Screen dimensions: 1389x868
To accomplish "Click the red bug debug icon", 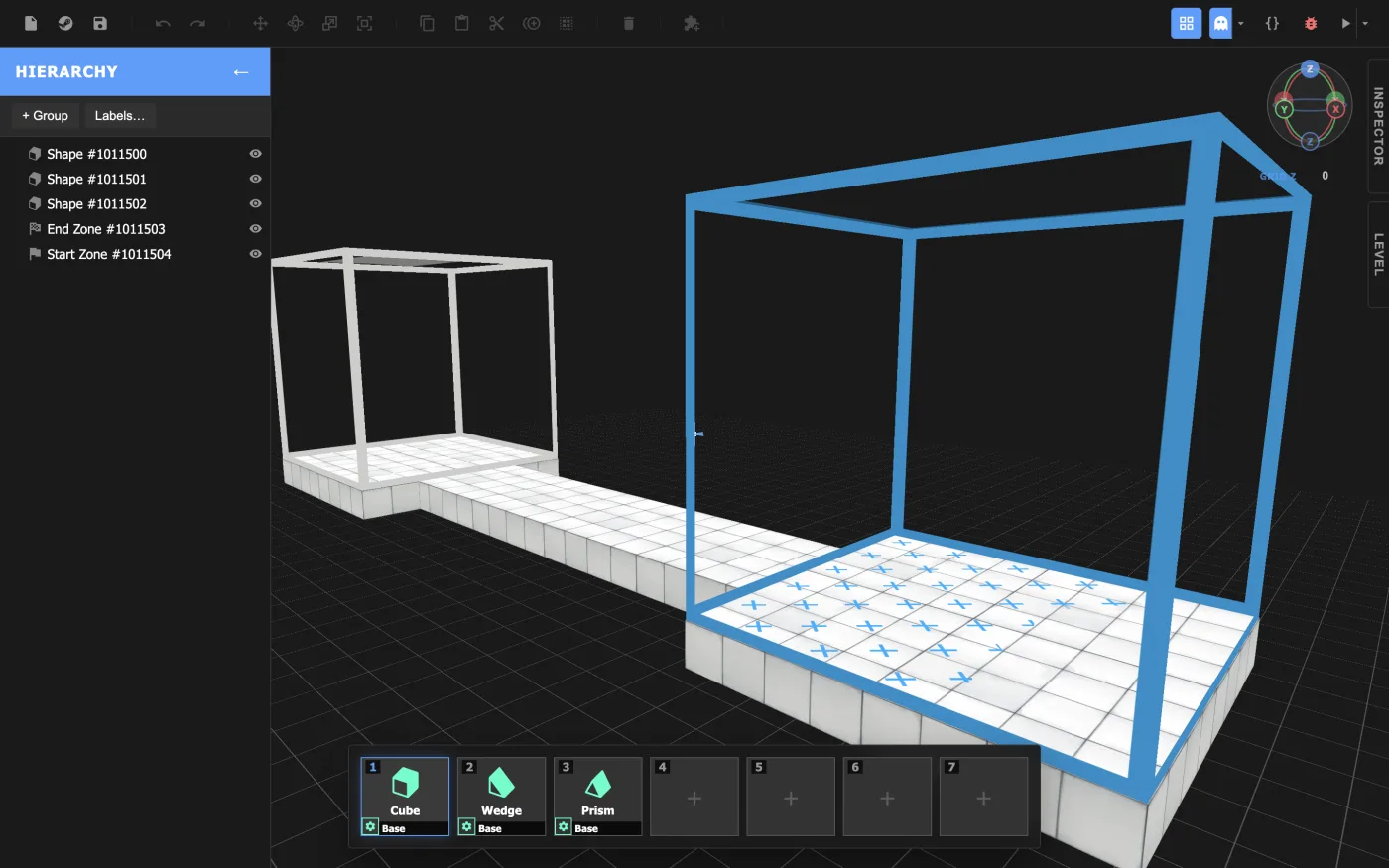I will (x=1311, y=23).
